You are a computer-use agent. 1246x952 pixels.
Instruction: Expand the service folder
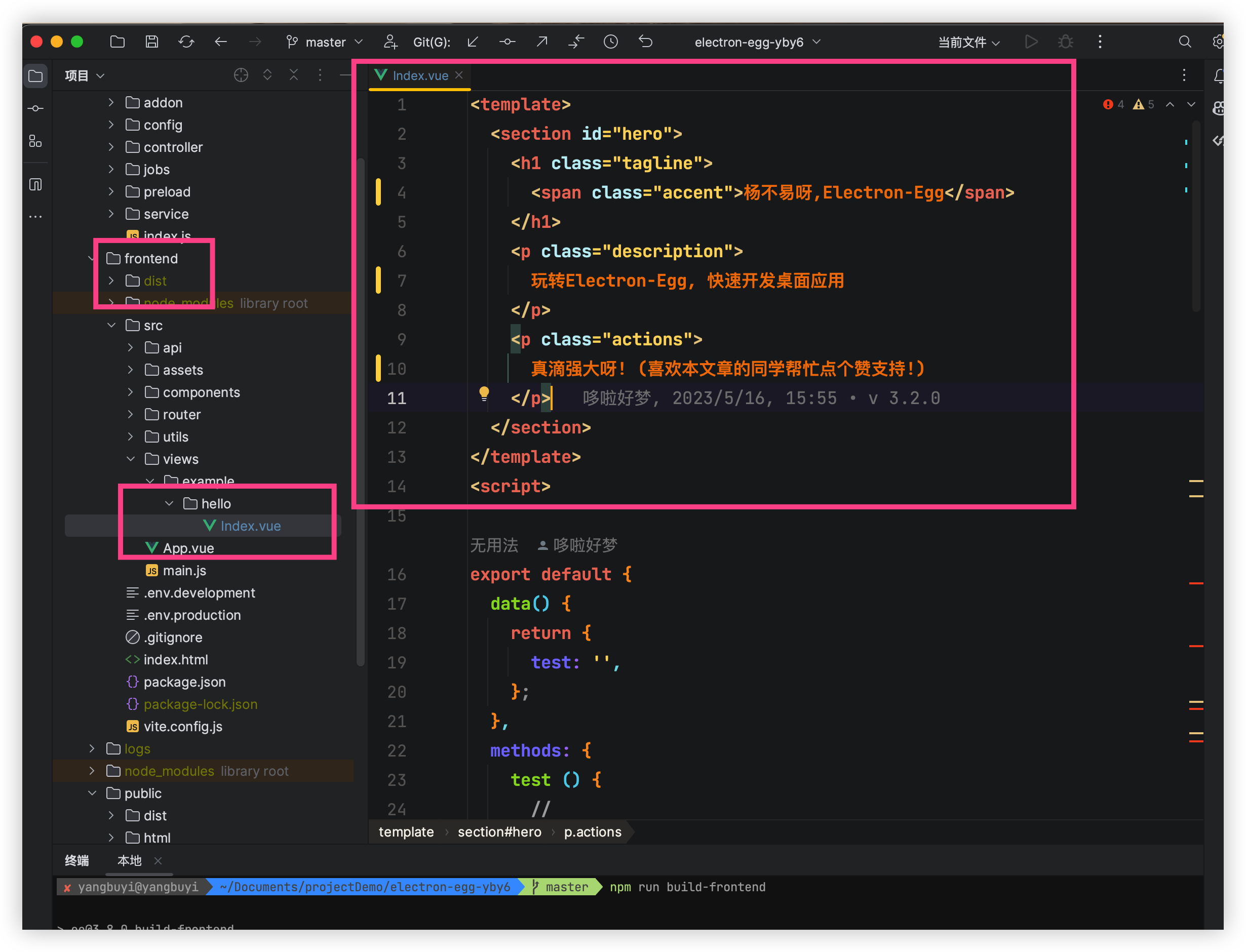(x=111, y=214)
